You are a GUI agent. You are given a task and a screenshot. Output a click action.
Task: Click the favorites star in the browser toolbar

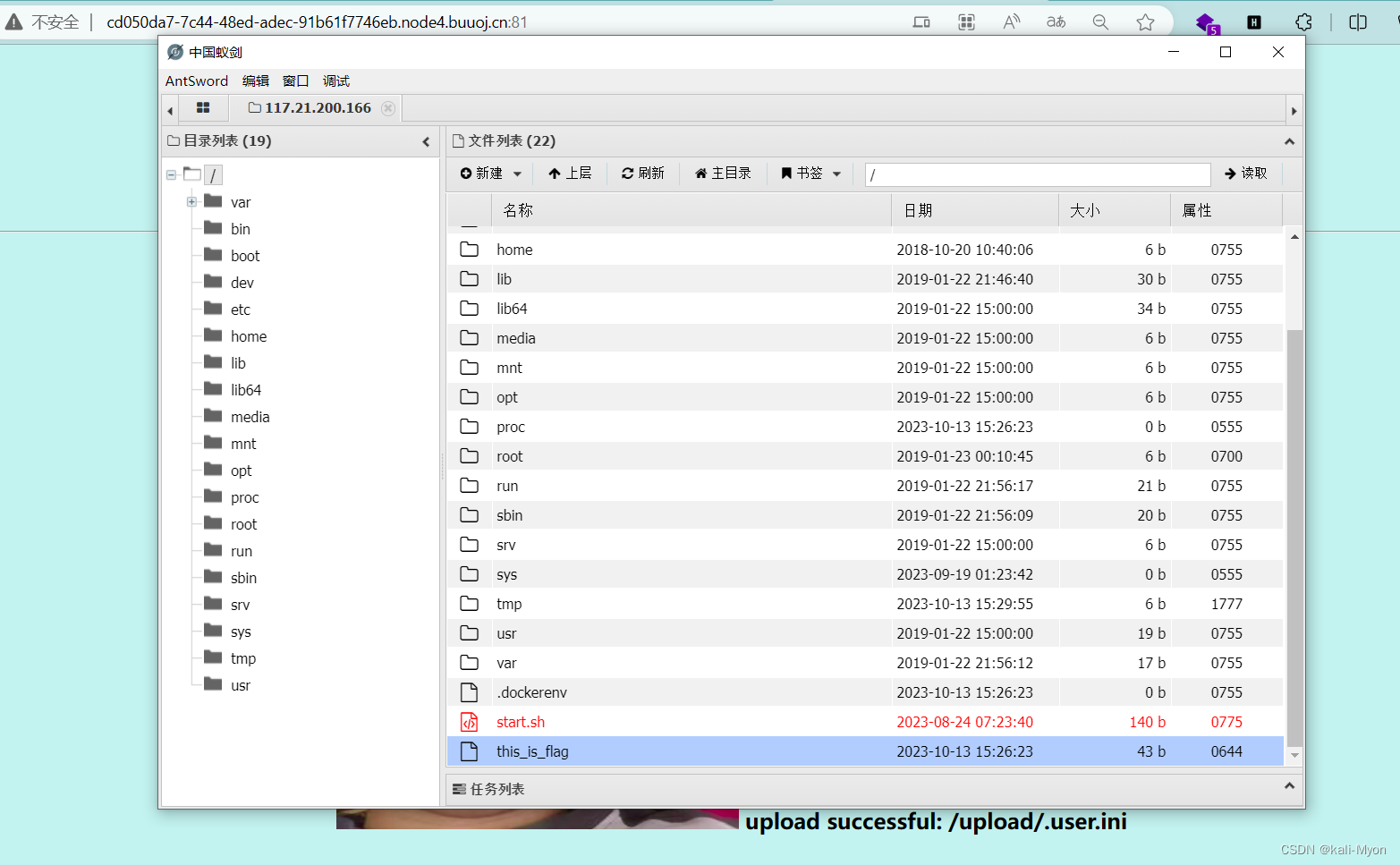tap(1145, 21)
